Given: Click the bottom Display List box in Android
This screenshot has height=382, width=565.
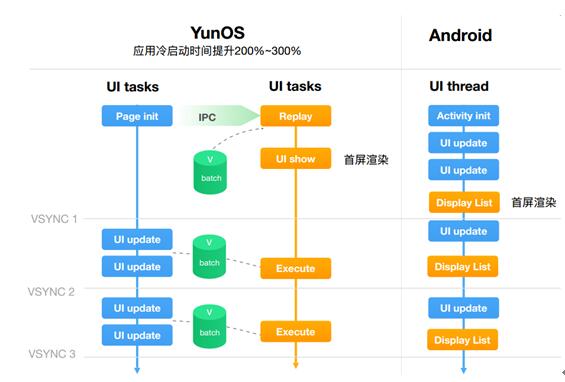Looking at the screenshot, I should [x=463, y=339].
